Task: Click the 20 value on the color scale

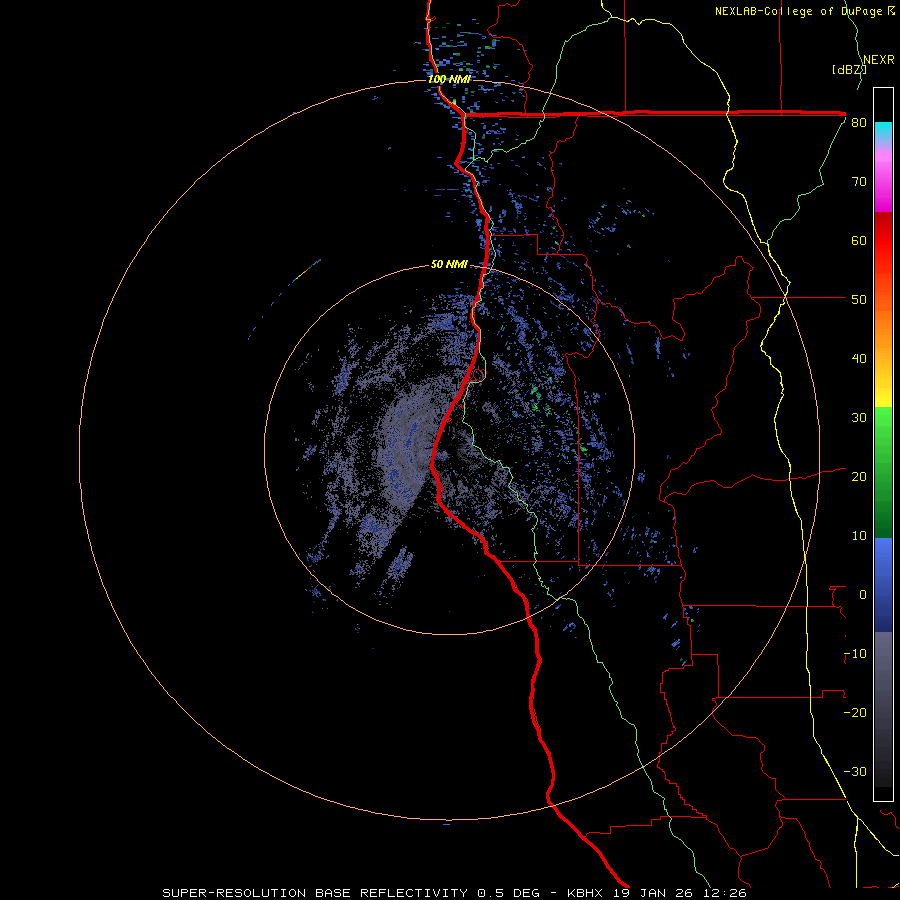Action: 859,477
